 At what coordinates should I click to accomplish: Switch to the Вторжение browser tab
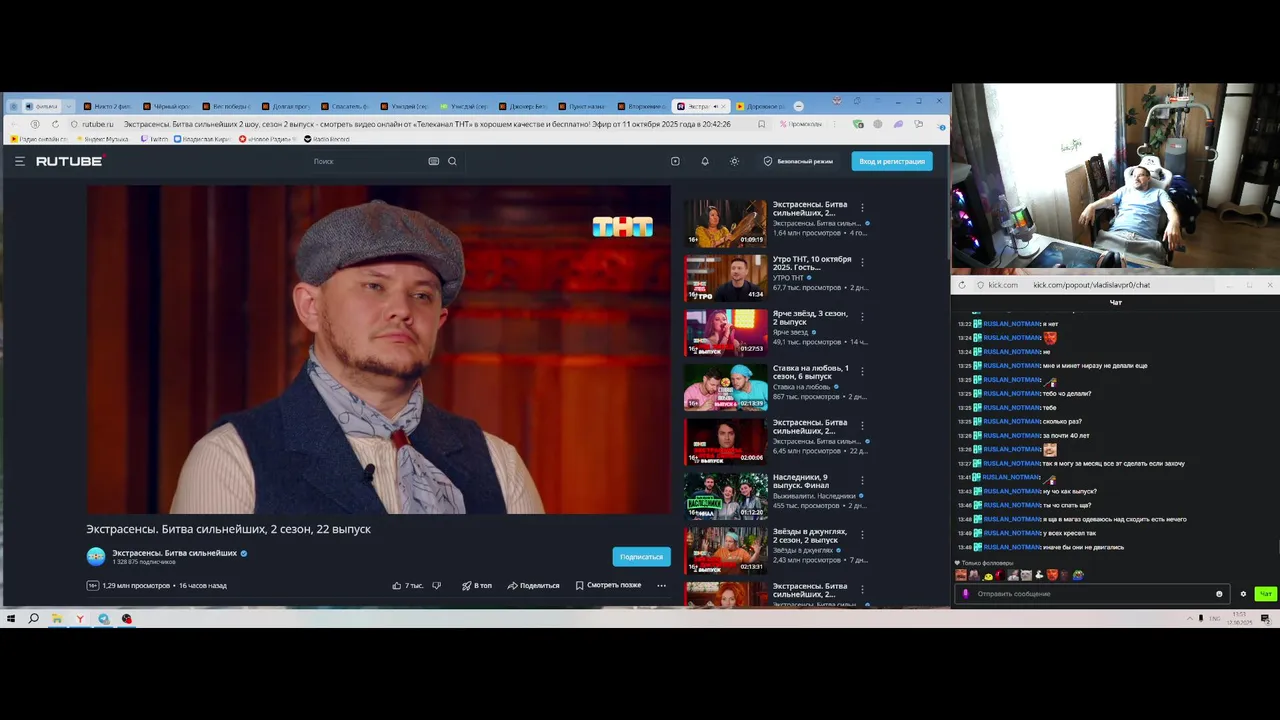coord(641,106)
